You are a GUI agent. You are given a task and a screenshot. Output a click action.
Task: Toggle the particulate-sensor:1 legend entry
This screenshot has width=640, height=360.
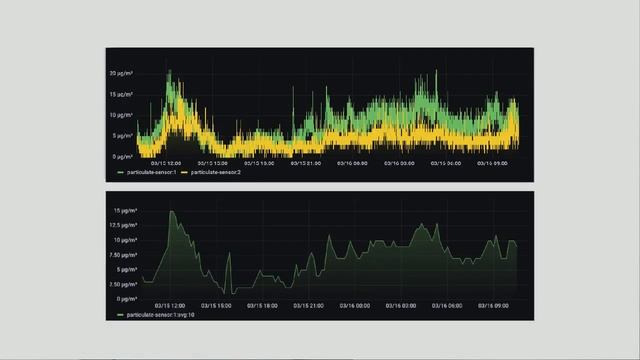coord(151,173)
